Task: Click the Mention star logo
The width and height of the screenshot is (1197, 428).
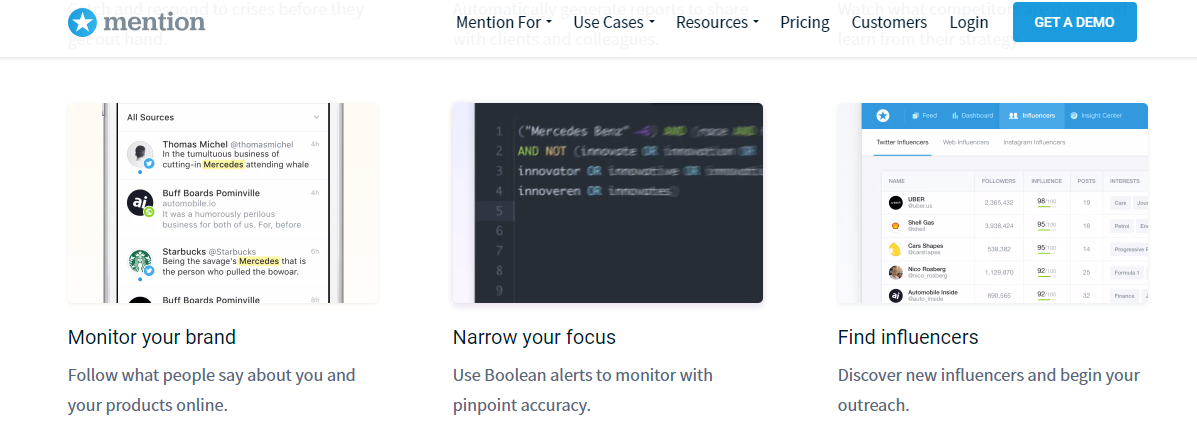Action: pyautogui.click(x=82, y=22)
